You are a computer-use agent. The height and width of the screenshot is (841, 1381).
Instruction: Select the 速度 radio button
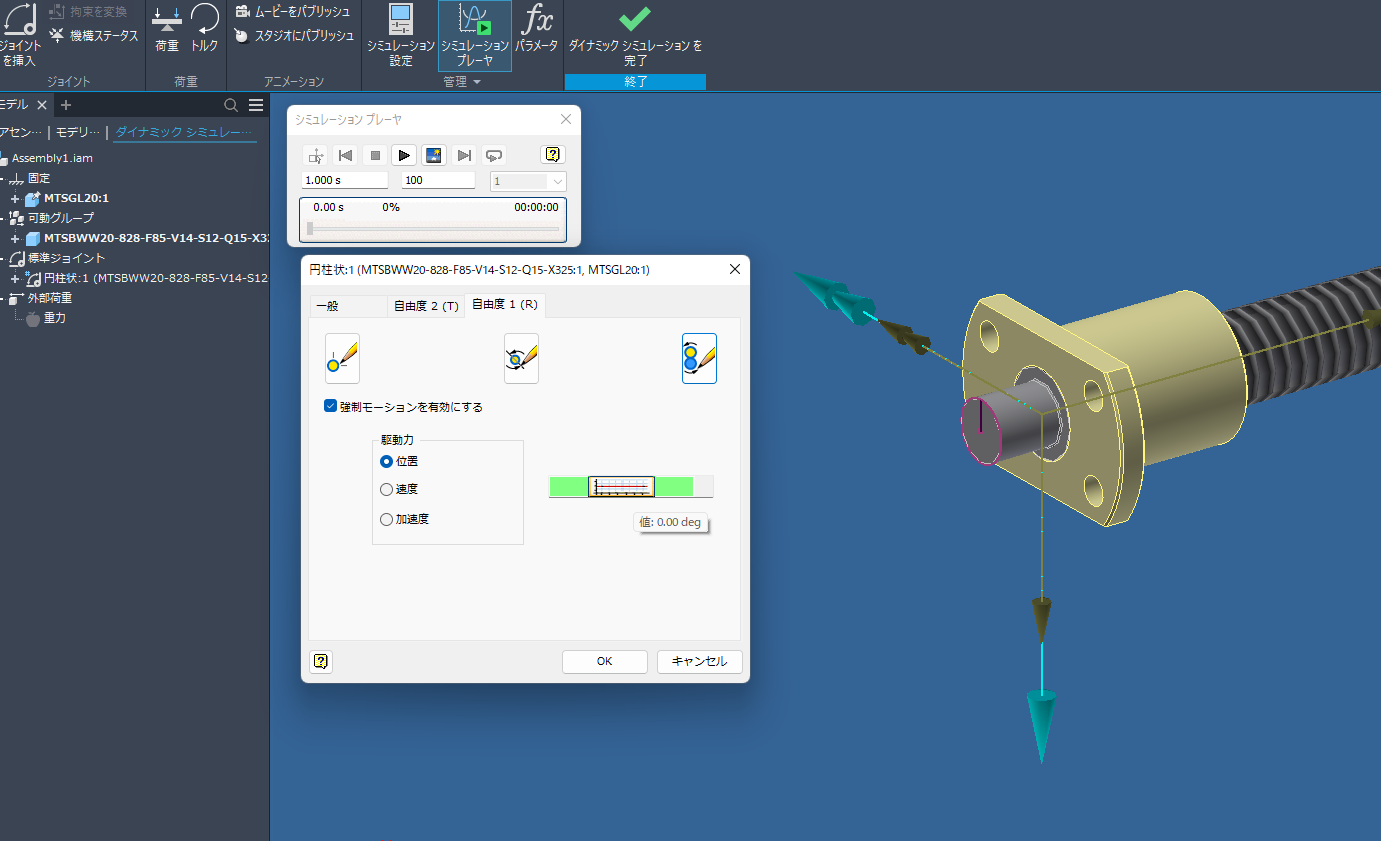387,490
